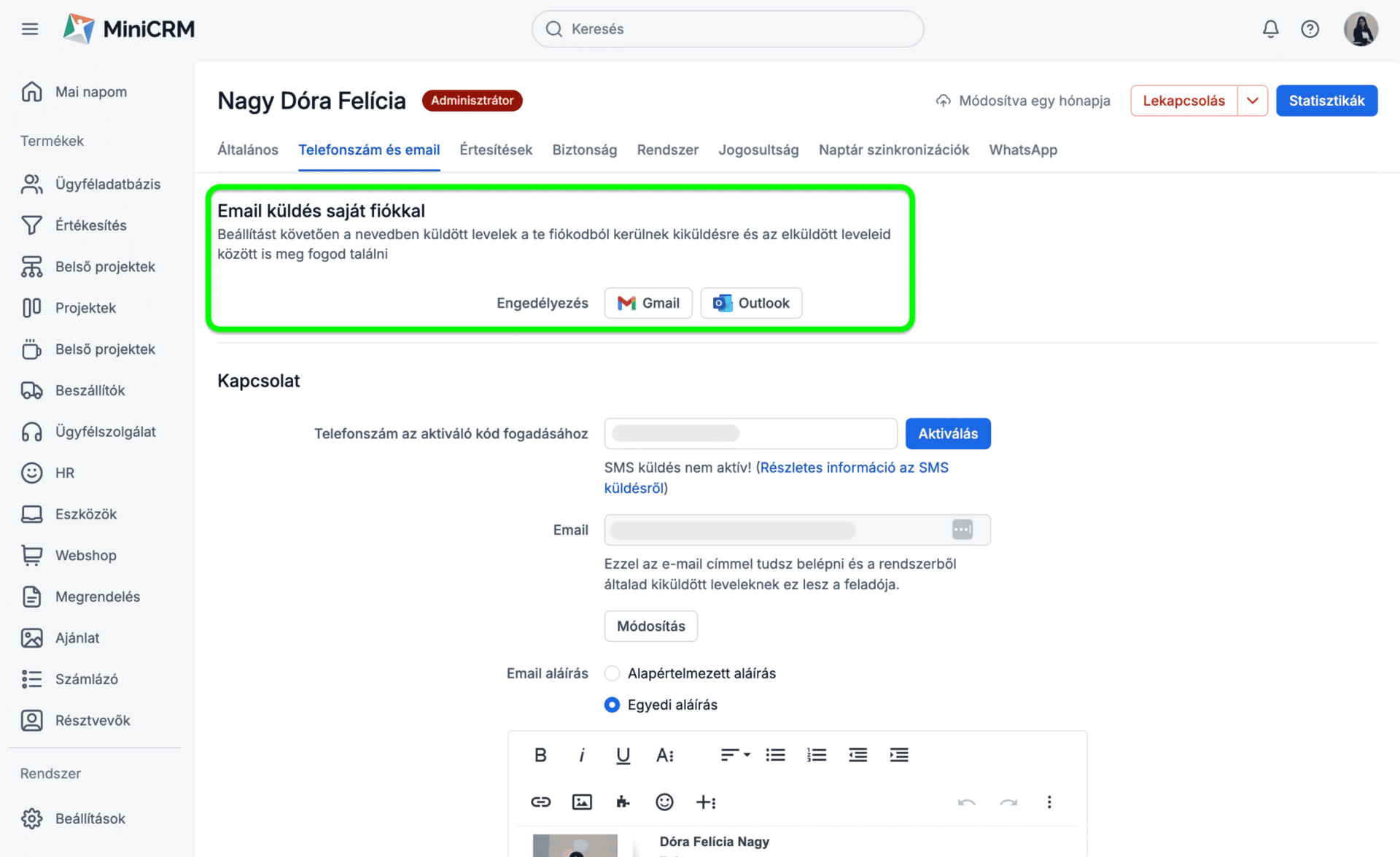Toggle the hamburger menu icon
This screenshot has width=1400, height=857.
pos(30,29)
